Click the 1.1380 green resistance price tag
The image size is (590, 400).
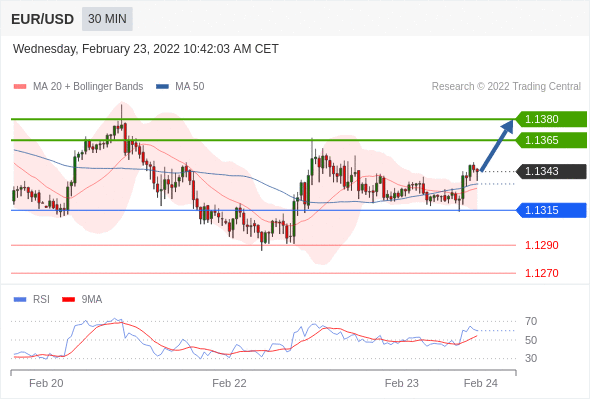coord(551,119)
